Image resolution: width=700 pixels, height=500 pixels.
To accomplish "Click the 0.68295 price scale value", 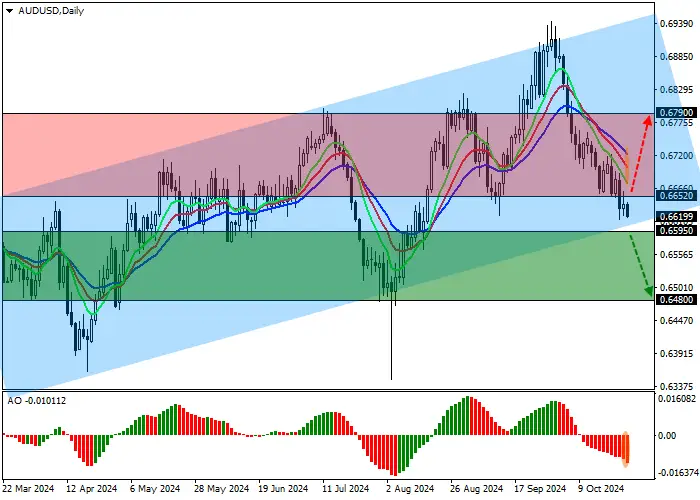I will pos(676,90).
